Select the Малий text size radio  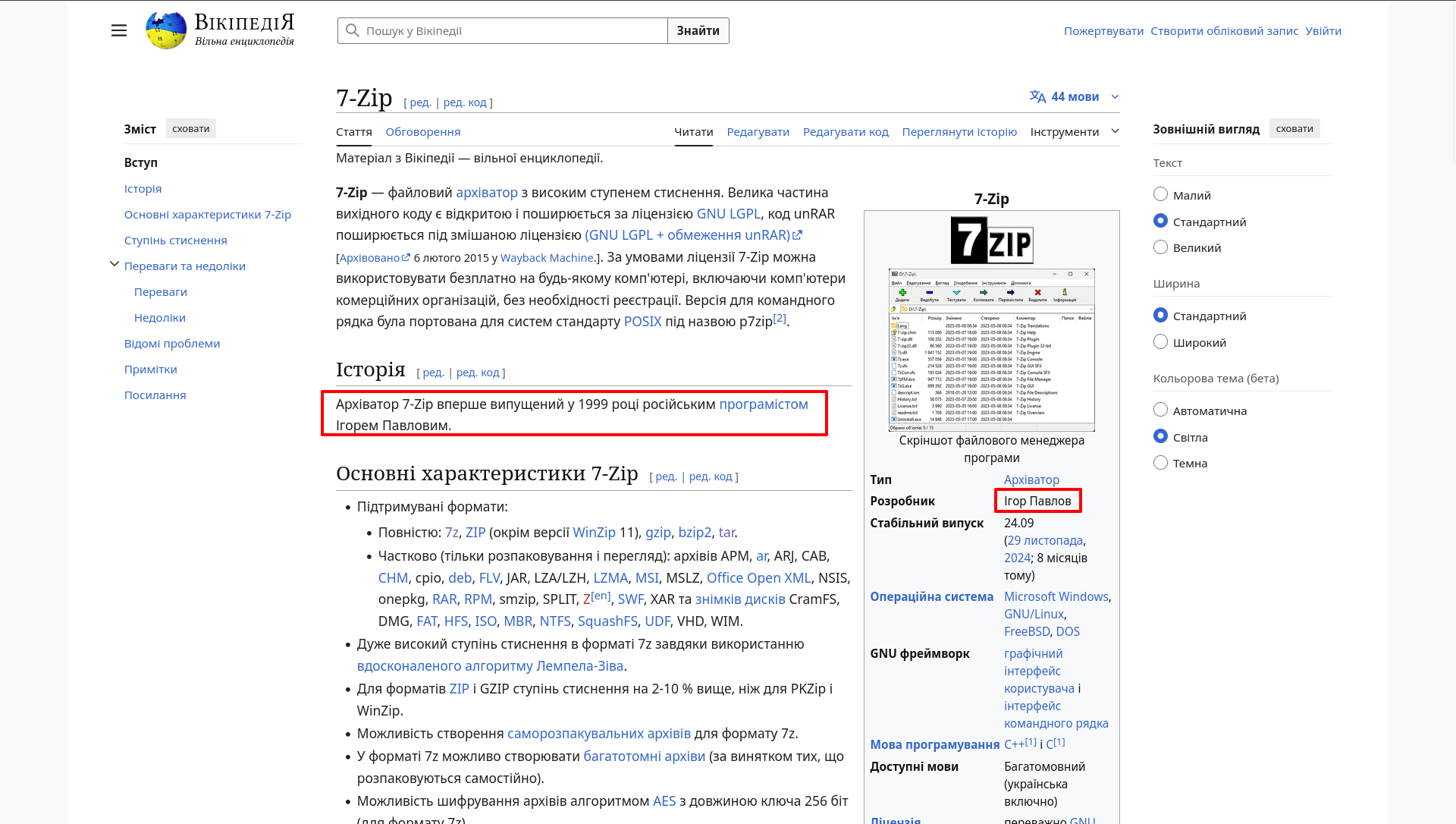pos(1160,195)
